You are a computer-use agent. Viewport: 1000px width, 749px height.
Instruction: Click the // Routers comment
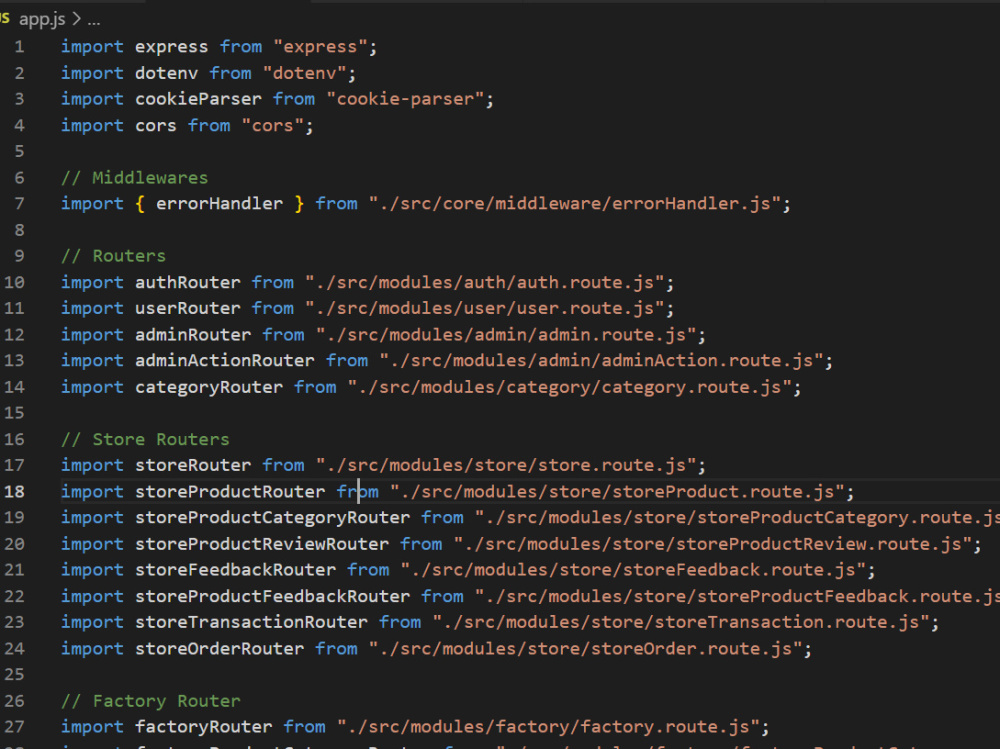pyautogui.click(x=114, y=256)
